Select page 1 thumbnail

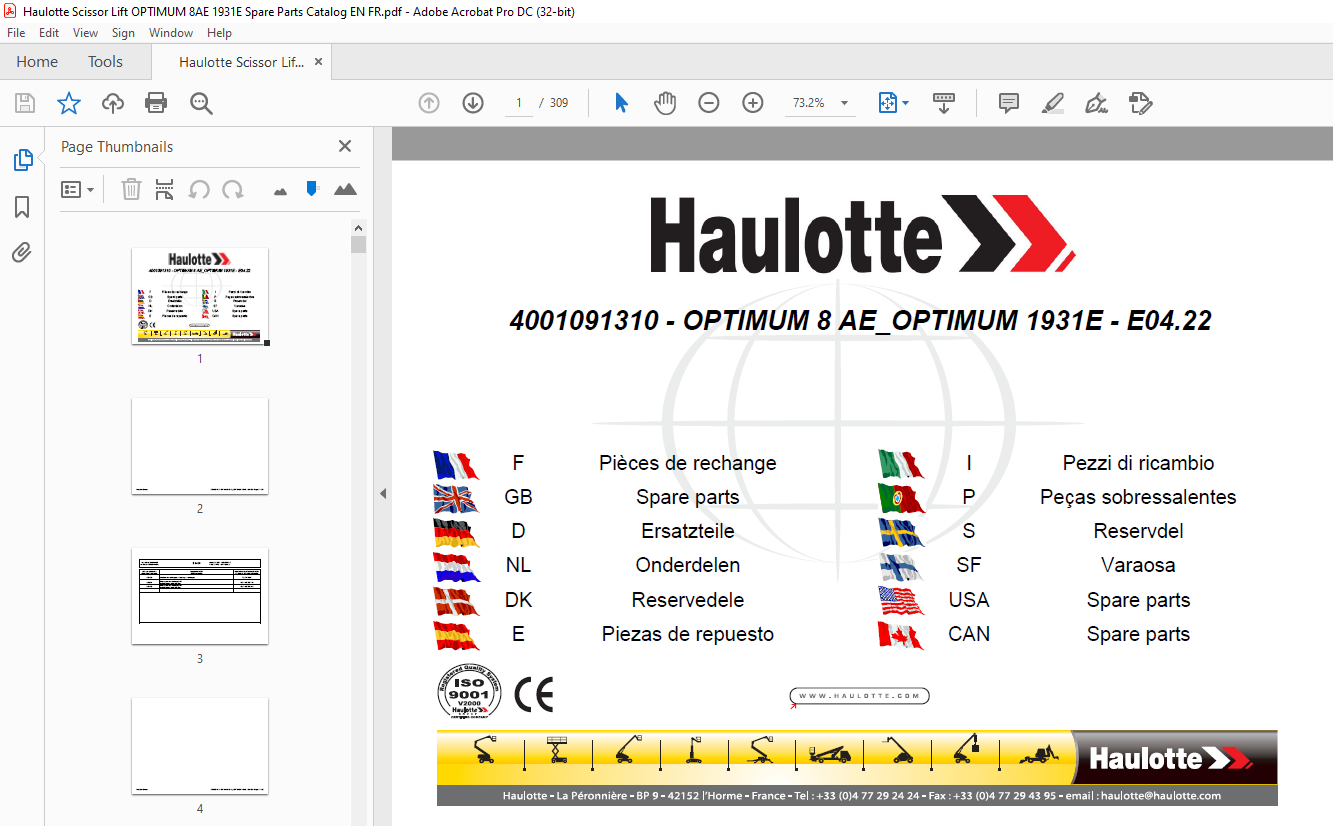tap(200, 296)
